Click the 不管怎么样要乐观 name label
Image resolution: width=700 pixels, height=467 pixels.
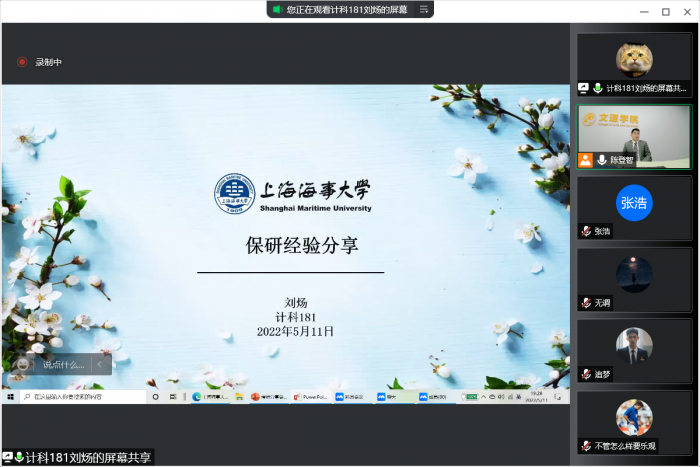tap(625, 446)
